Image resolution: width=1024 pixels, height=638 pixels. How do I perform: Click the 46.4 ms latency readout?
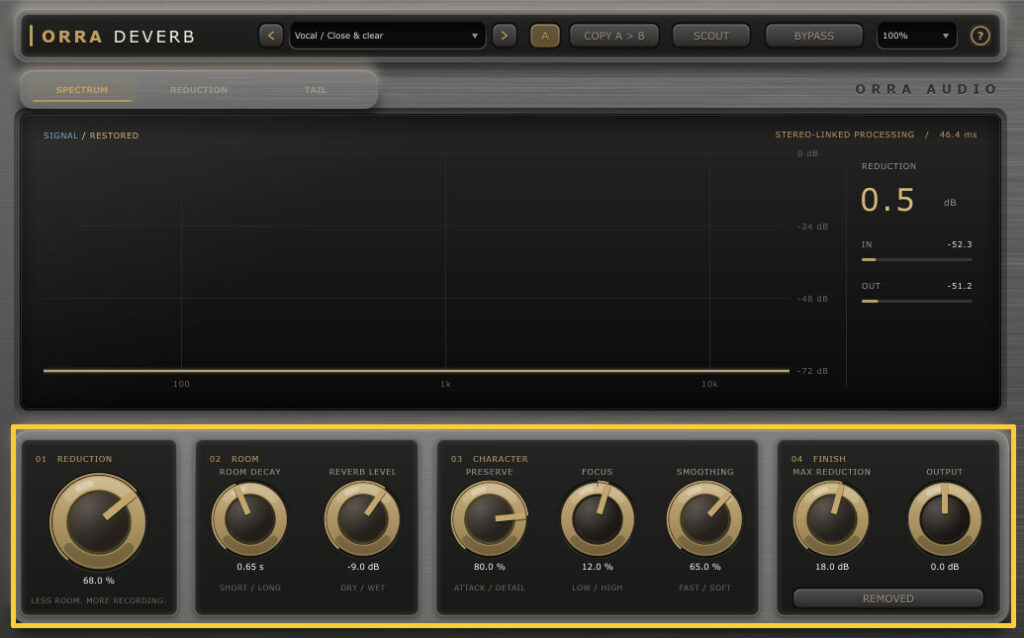(958, 135)
